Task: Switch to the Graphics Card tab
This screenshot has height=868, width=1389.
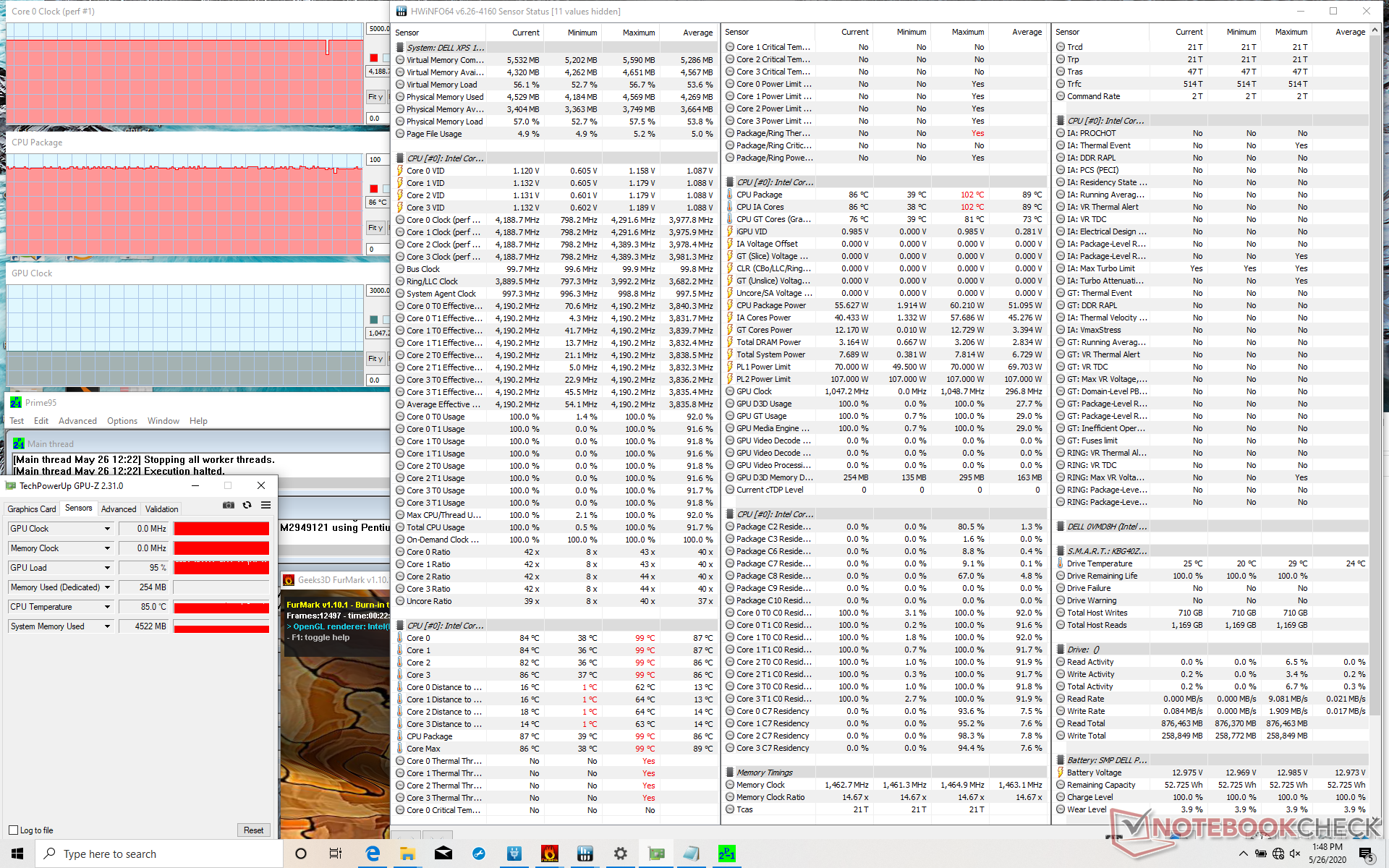Action: point(32,509)
